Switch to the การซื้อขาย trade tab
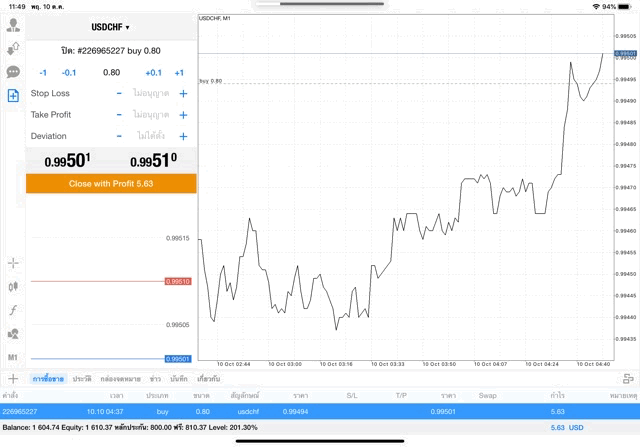 click(x=48, y=379)
